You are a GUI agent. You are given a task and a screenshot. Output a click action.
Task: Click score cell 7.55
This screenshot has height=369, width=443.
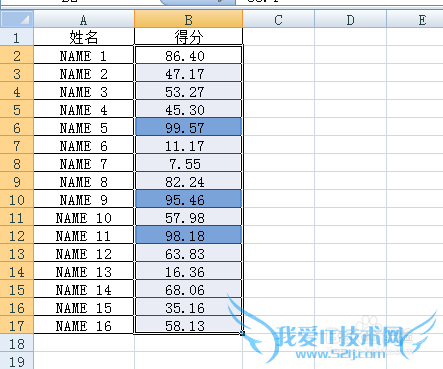pyautogui.click(x=188, y=163)
